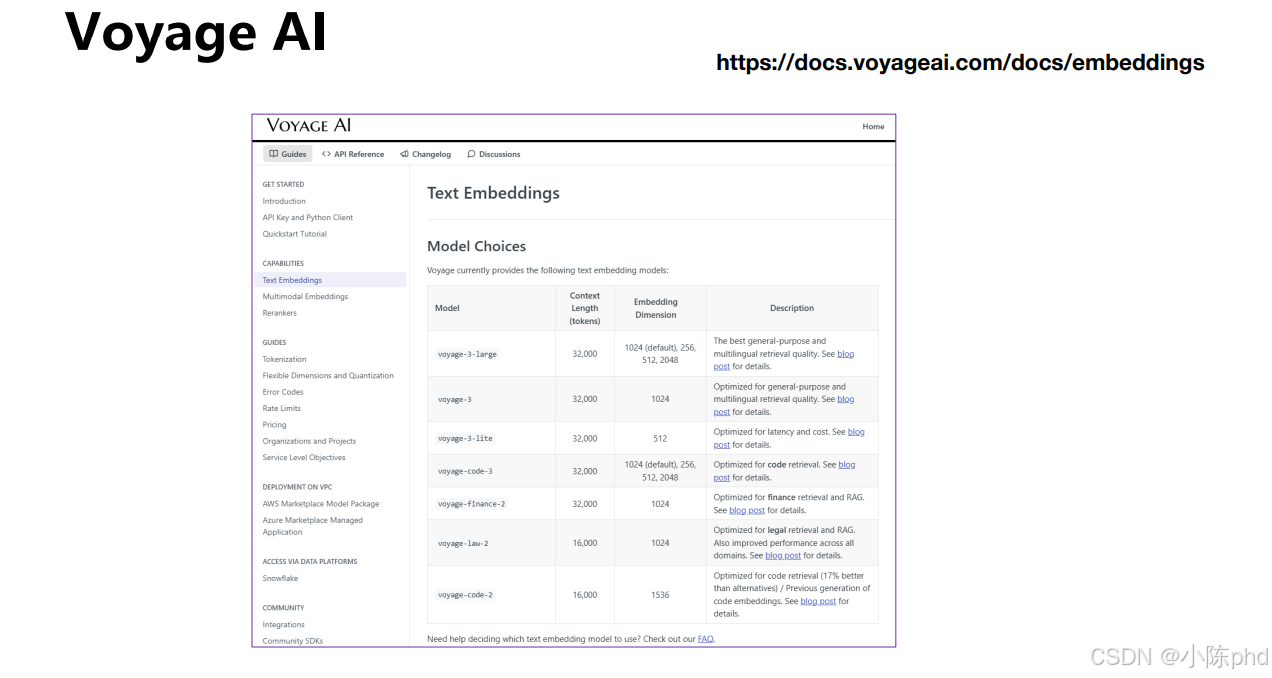Open blog post link in voyage-law-2 row

783,555
